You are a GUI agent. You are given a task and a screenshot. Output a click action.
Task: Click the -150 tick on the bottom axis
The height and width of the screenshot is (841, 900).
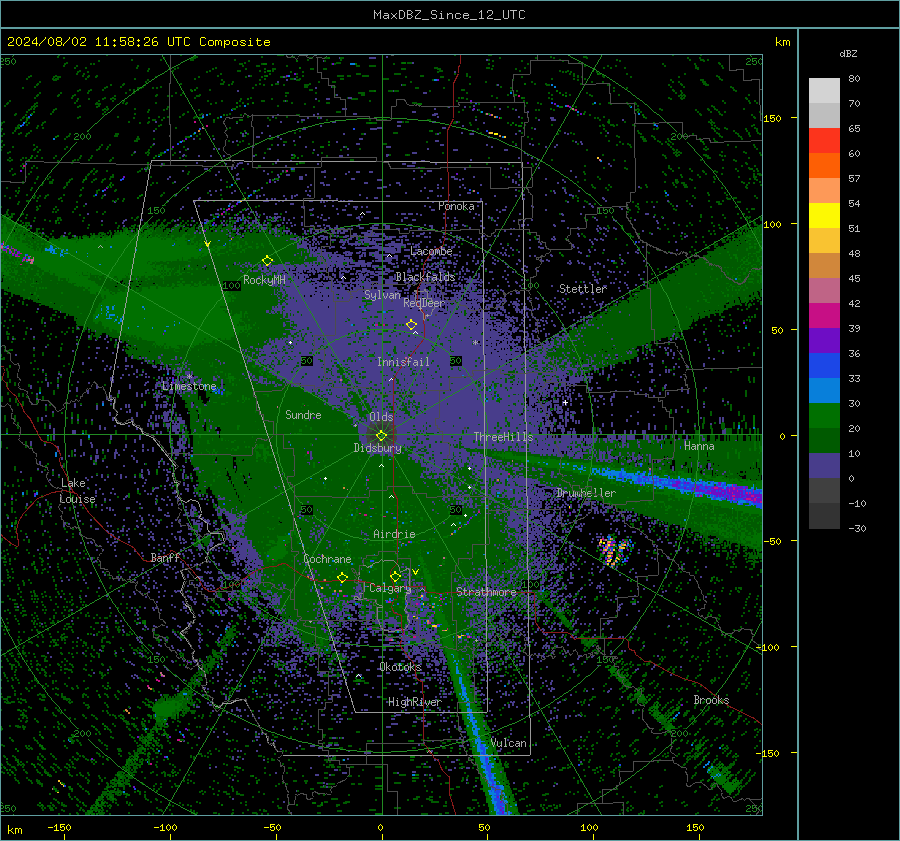59,827
